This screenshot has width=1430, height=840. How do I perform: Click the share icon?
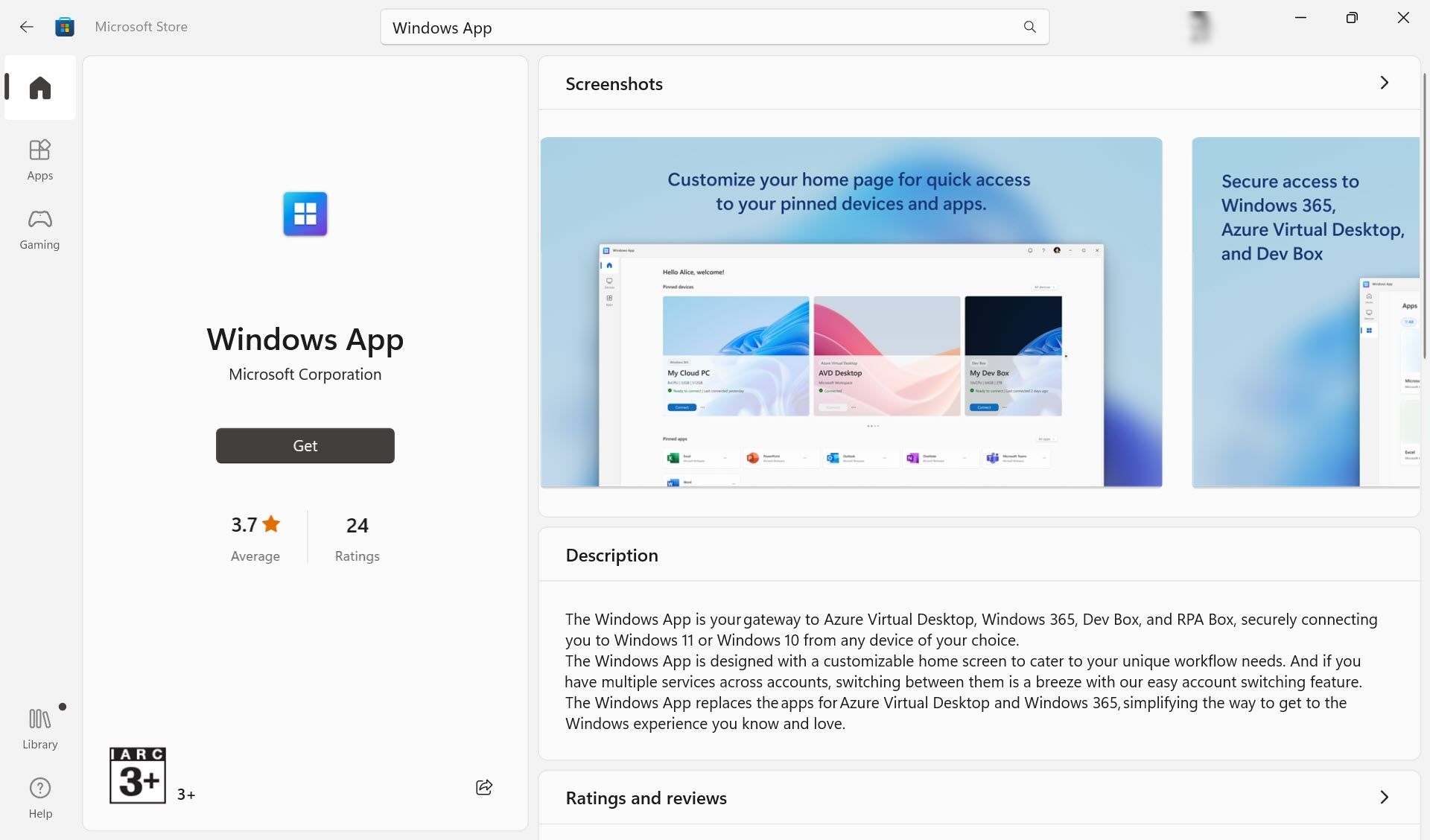click(484, 787)
